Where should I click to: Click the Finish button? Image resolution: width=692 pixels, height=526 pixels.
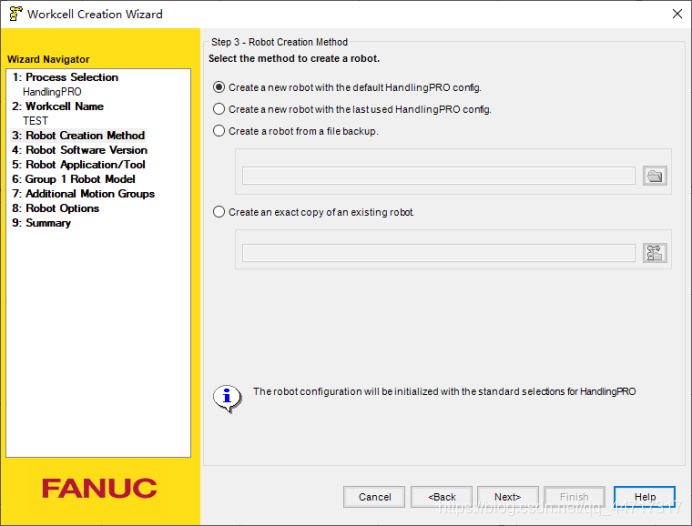[575, 497]
